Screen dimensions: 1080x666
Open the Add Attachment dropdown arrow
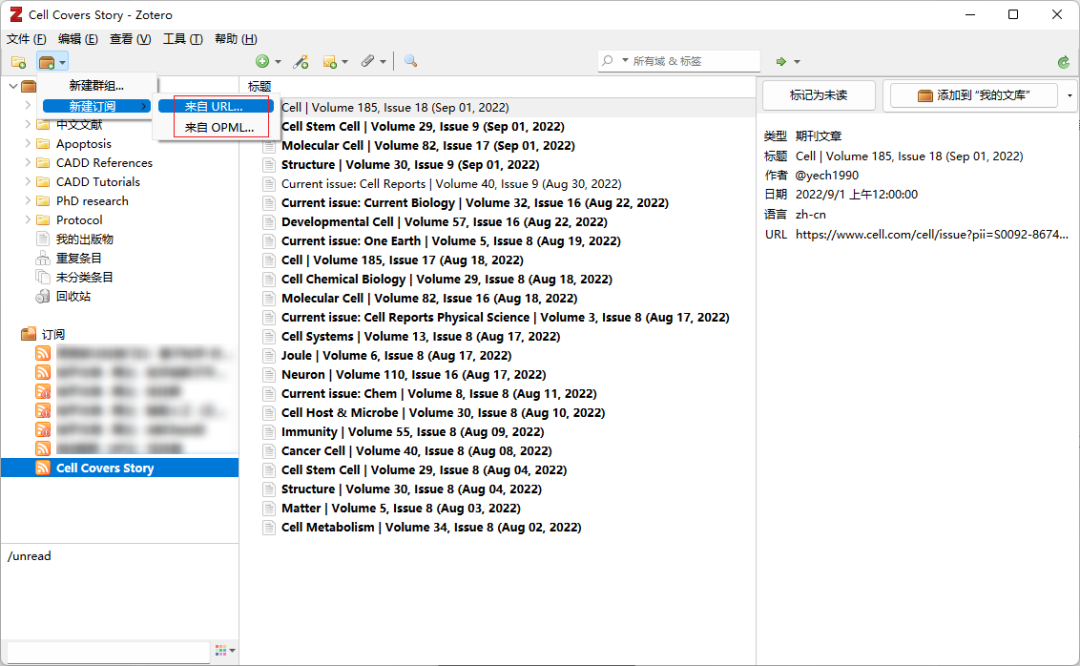(383, 62)
